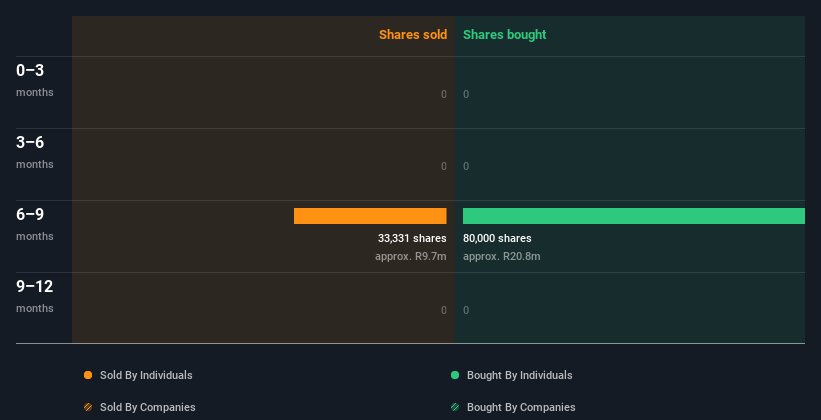Click the 6–9 months row label

pos(35,224)
